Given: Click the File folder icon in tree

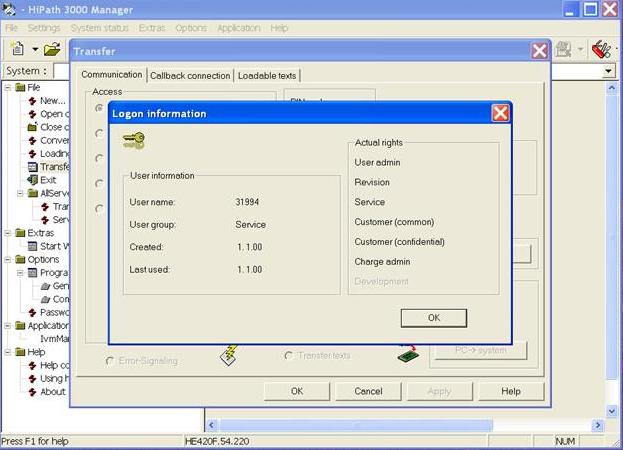Looking at the screenshot, I should coord(20,87).
